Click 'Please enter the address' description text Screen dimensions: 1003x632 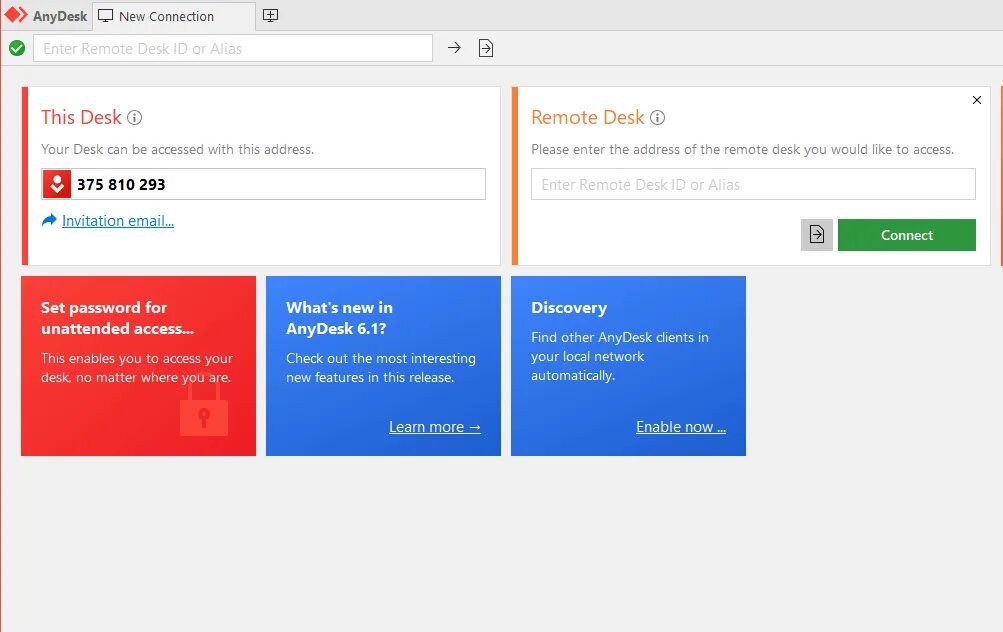(742, 150)
